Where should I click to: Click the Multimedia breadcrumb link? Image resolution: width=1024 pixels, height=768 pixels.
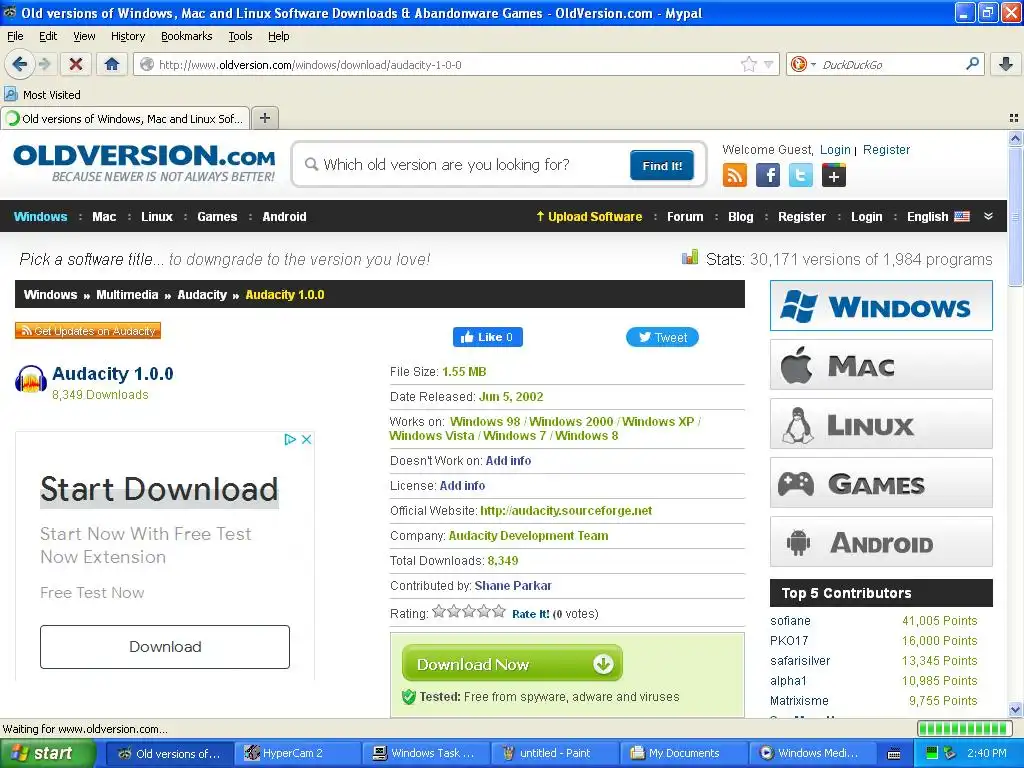127,295
